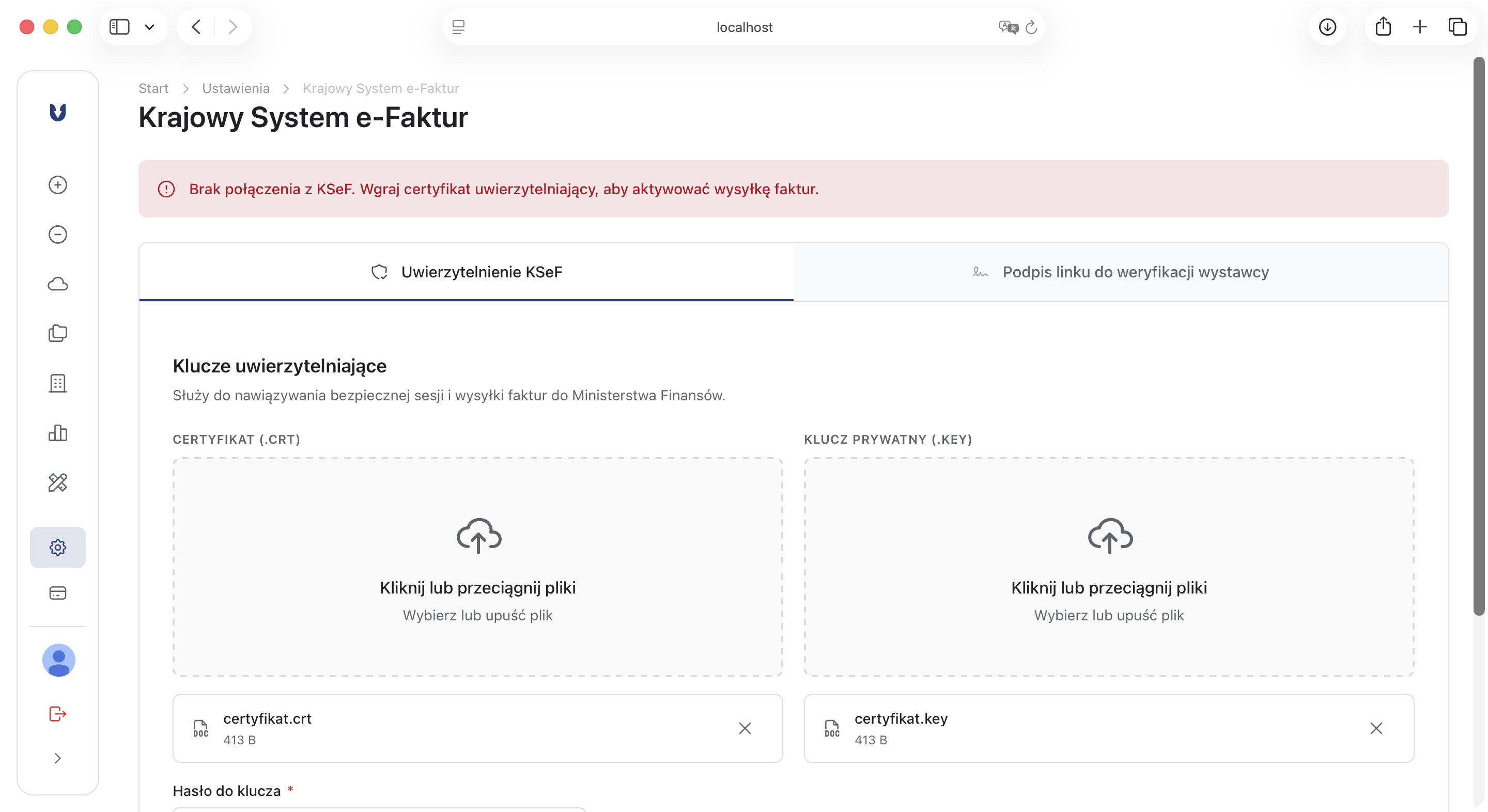The width and height of the screenshot is (1488, 812).
Task: Open the bar chart reports icon
Action: pos(58,432)
